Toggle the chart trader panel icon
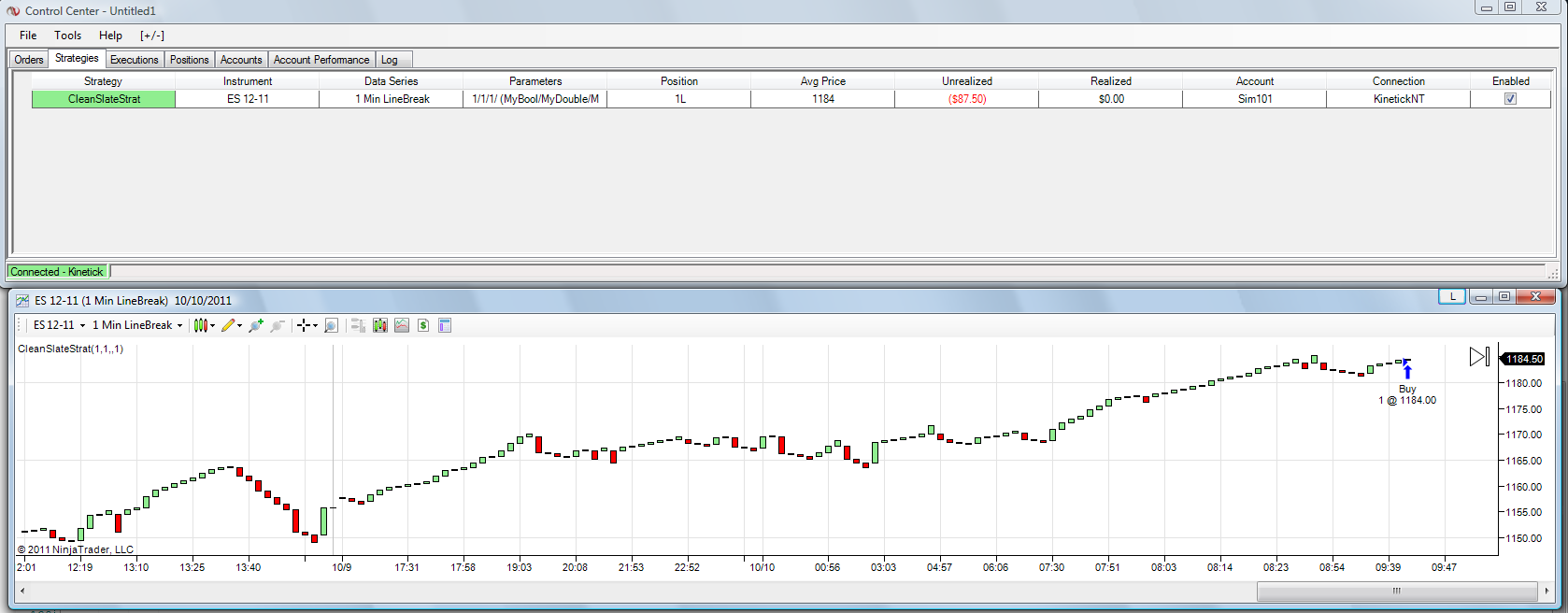The image size is (1568, 613). point(358,325)
